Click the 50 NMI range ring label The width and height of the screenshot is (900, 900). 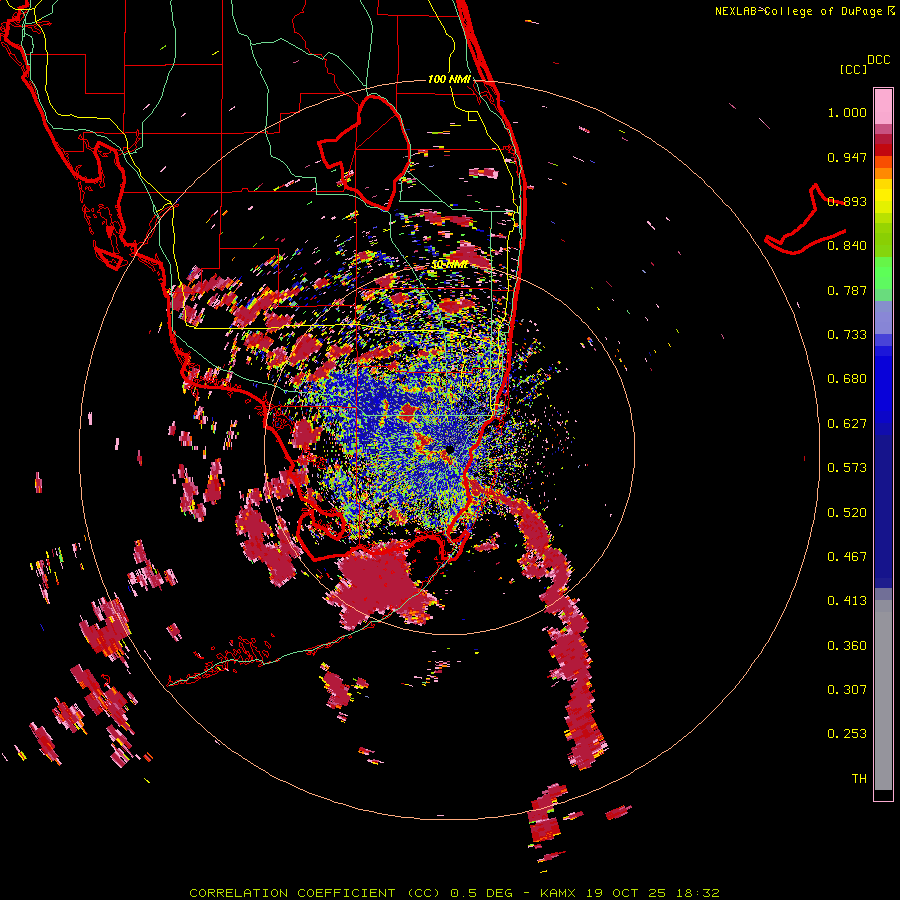pos(449,264)
